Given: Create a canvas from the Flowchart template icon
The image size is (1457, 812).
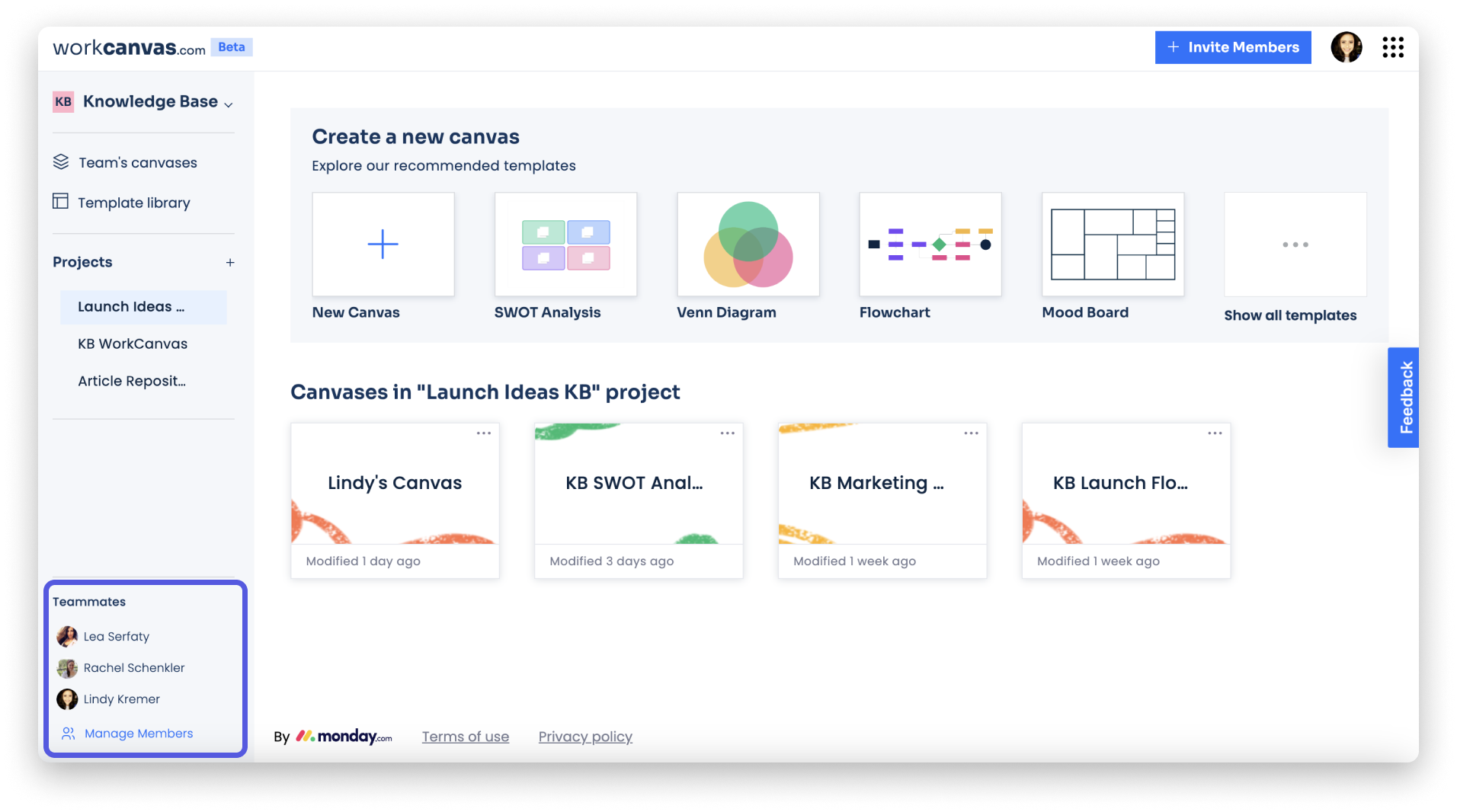Looking at the screenshot, I should click(930, 244).
